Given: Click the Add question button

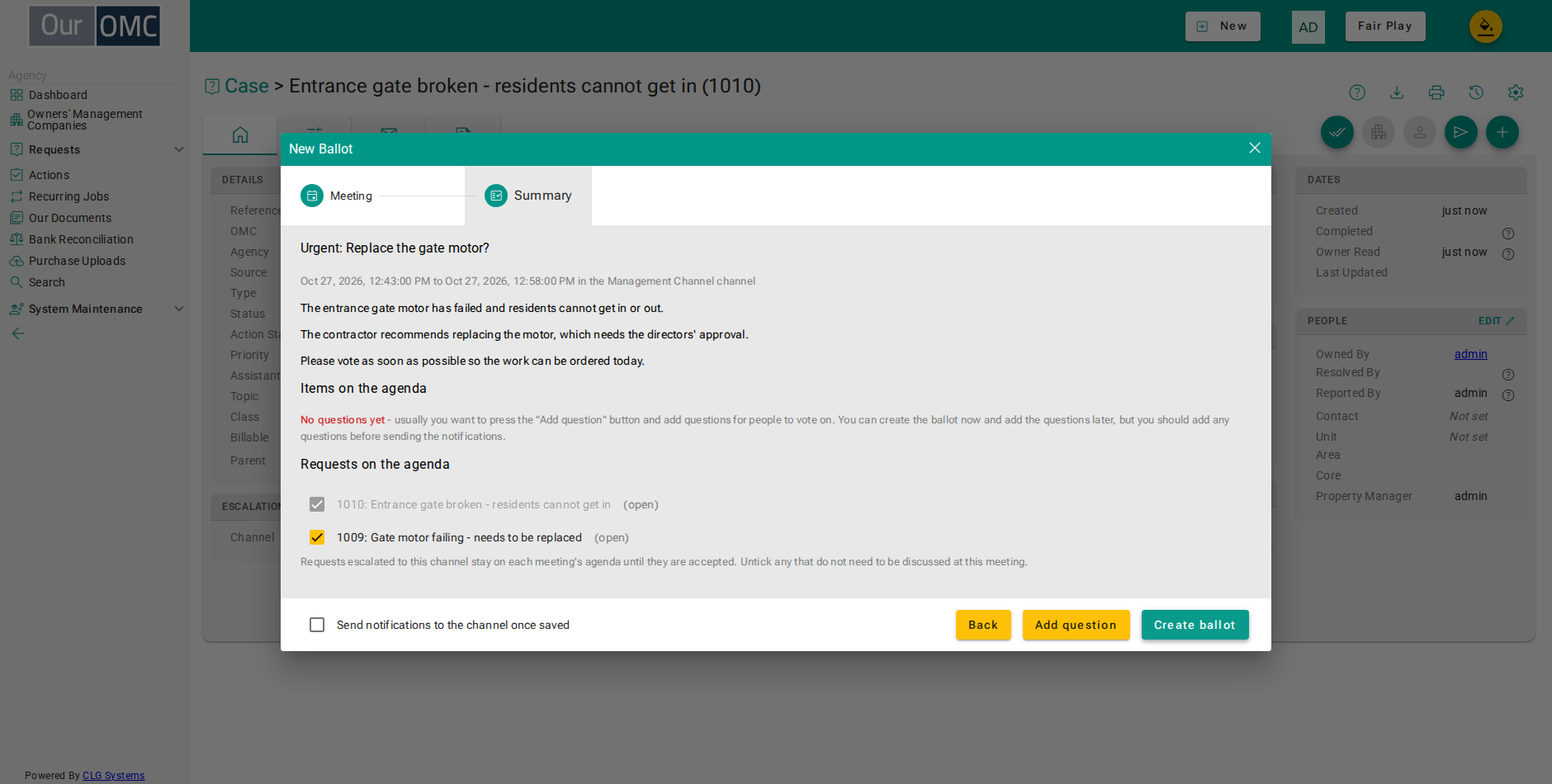Looking at the screenshot, I should point(1076,625).
